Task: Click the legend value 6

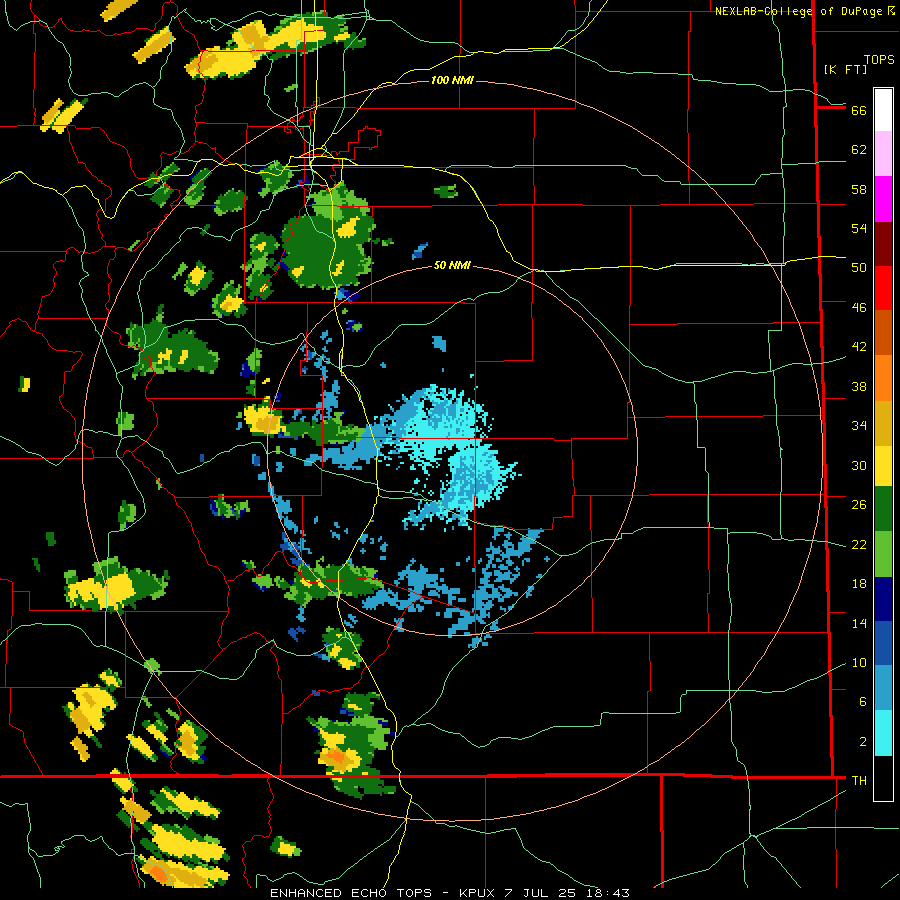Action: click(863, 702)
